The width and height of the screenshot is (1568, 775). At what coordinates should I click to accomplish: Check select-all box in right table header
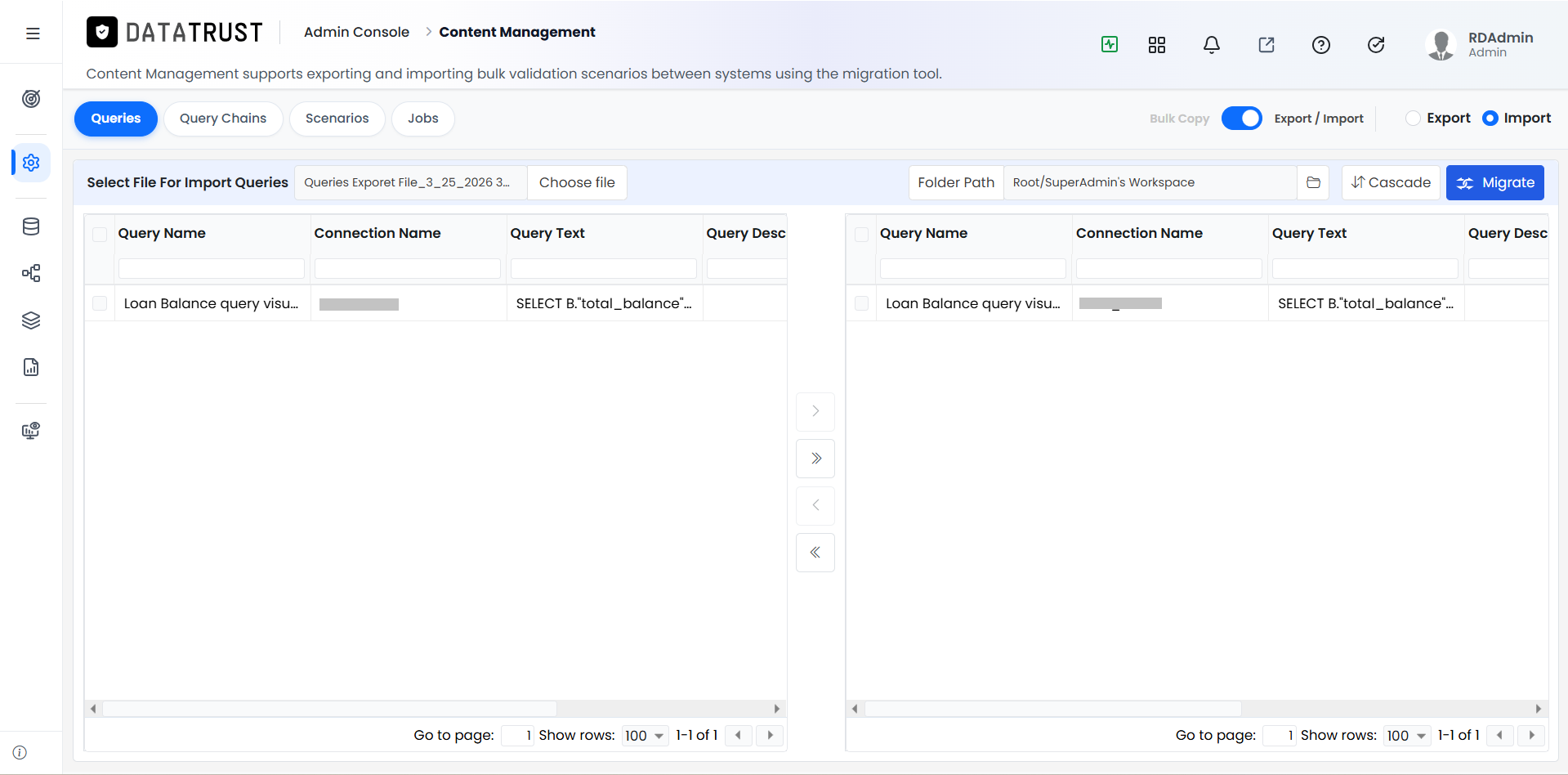tap(861, 235)
